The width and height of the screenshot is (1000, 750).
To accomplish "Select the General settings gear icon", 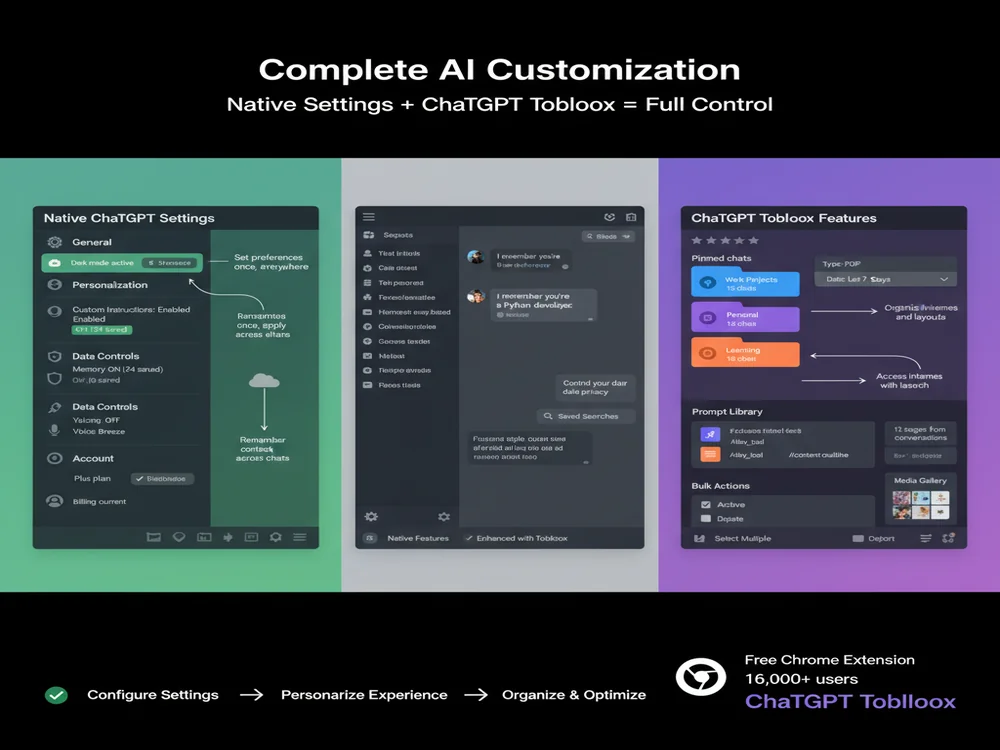I will [x=52, y=242].
